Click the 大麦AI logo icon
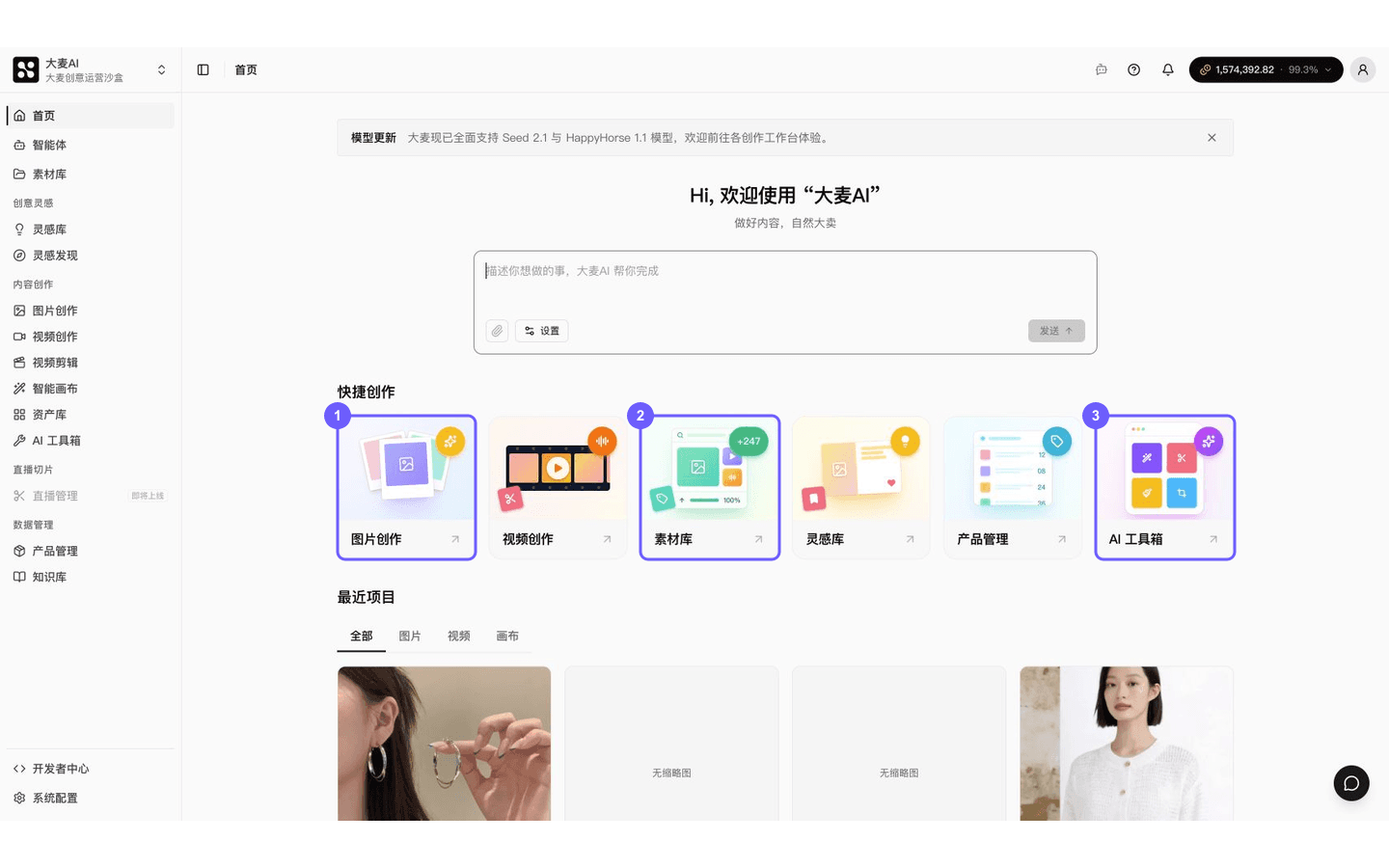 click(x=26, y=69)
